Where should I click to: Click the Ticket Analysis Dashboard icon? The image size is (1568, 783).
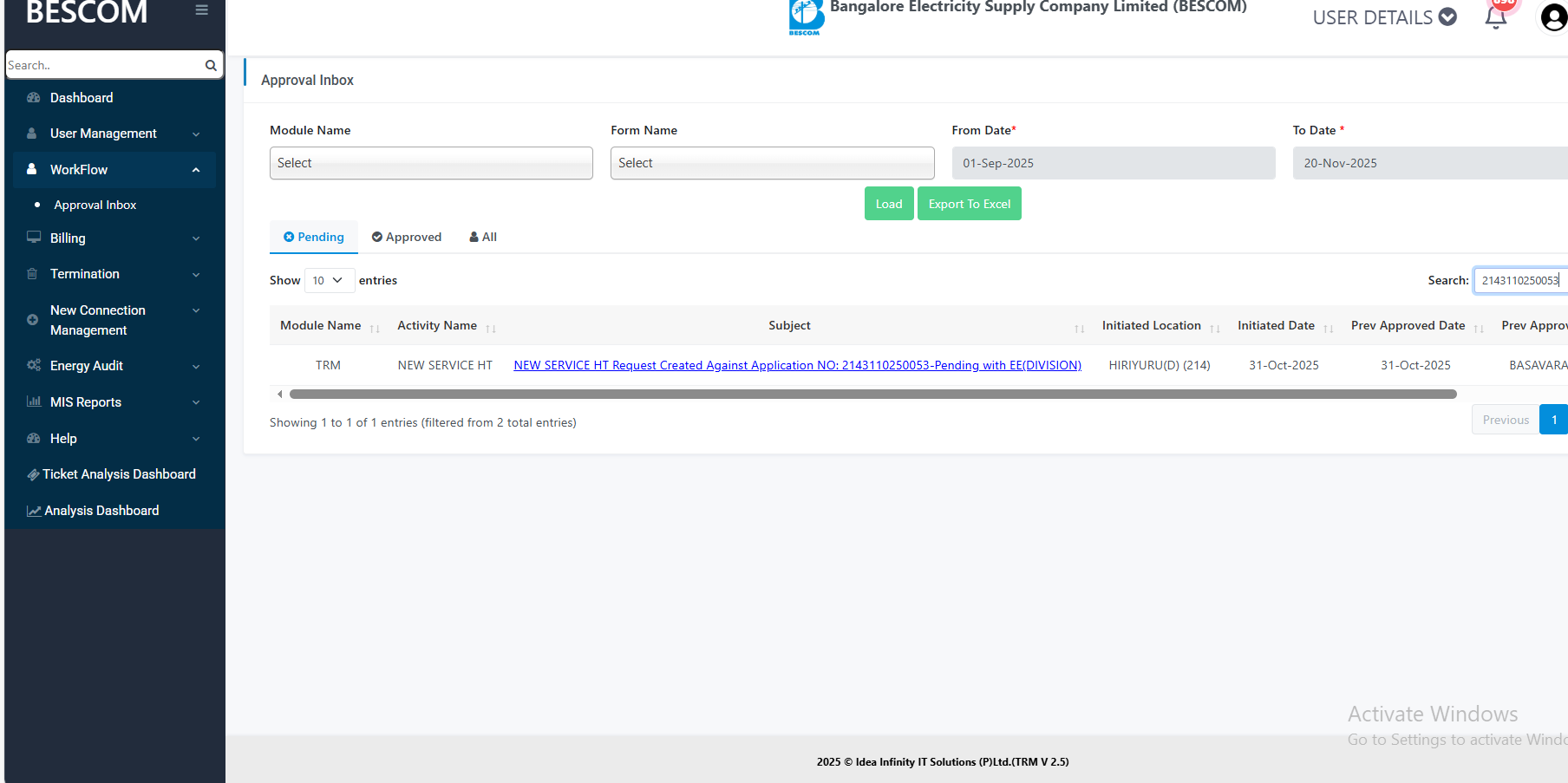pyautogui.click(x=33, y=474)
